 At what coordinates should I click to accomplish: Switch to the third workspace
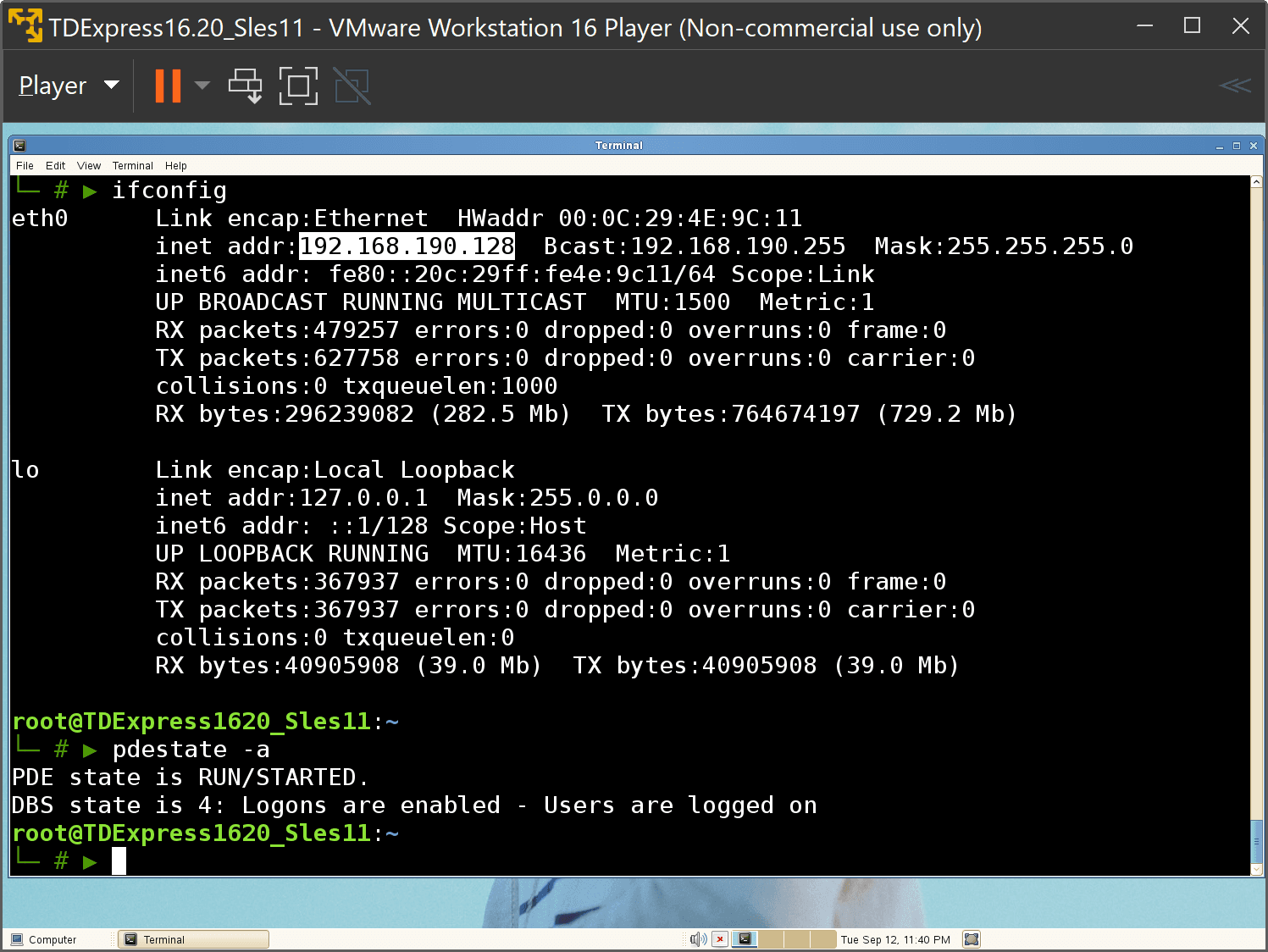pyautogui.click(x=797, y=939)
